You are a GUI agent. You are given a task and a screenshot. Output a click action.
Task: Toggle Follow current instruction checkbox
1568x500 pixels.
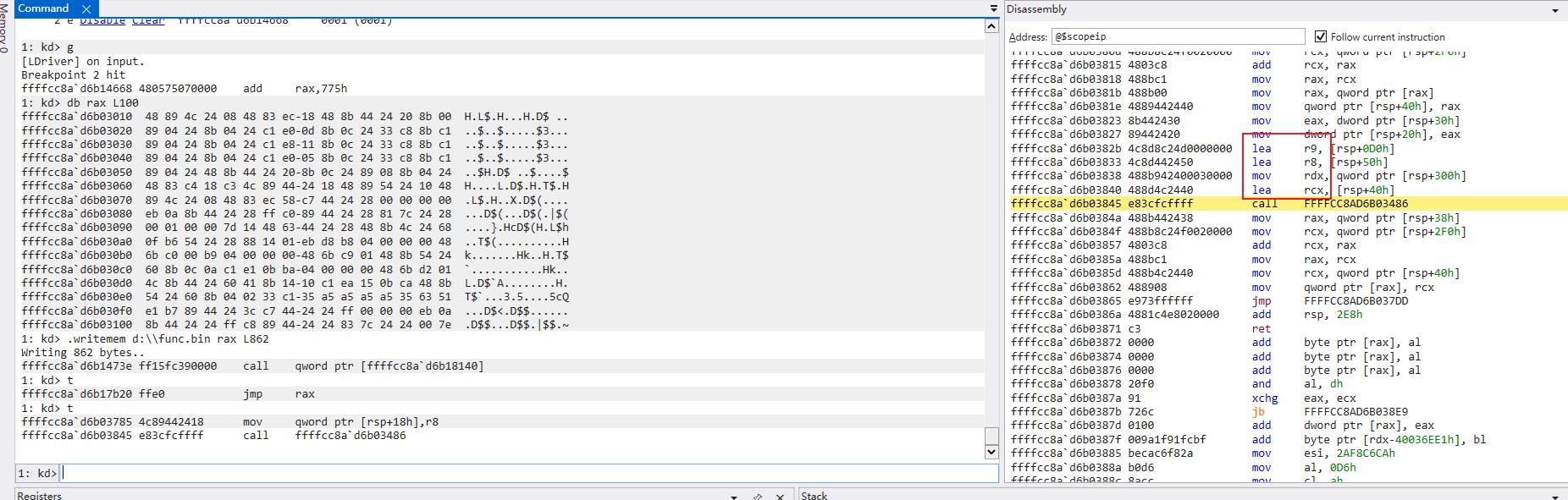[1320, 36]
